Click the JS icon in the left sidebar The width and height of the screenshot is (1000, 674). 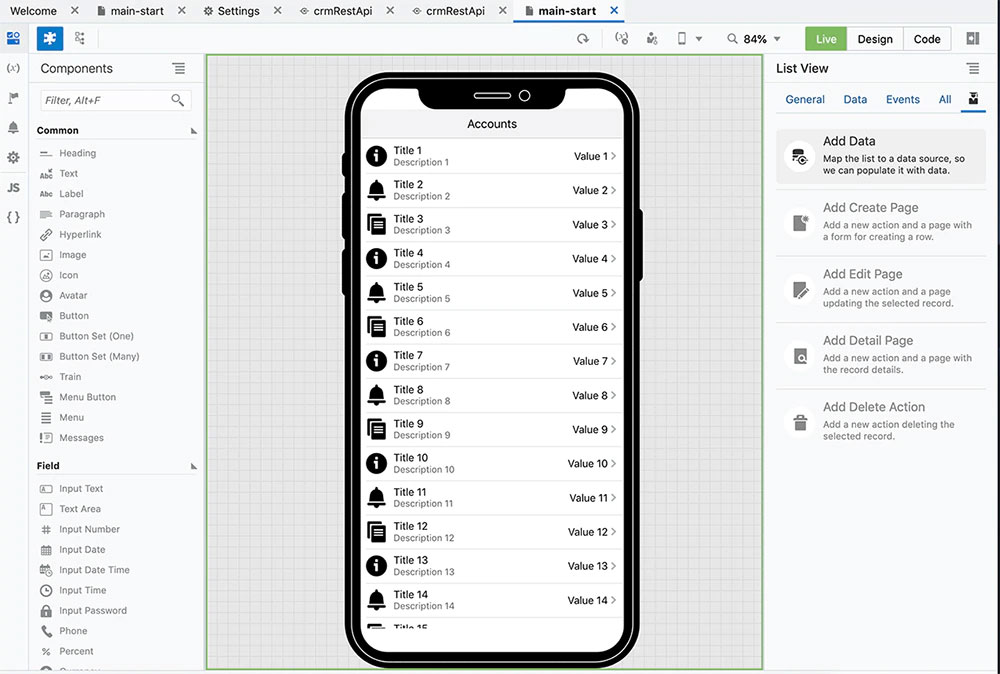pos(13,187)
